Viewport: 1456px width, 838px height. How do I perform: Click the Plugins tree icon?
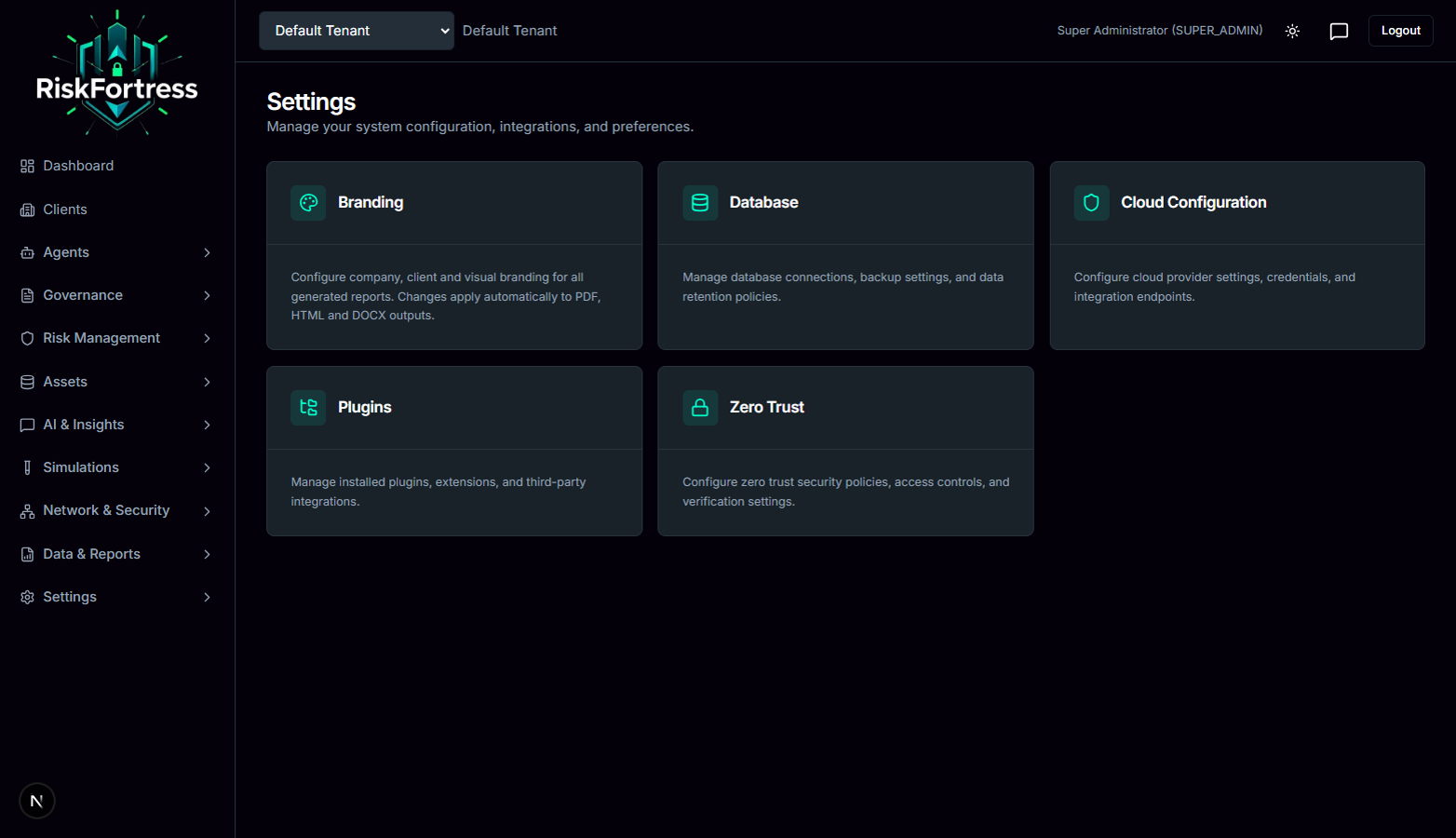pos(308,408)
